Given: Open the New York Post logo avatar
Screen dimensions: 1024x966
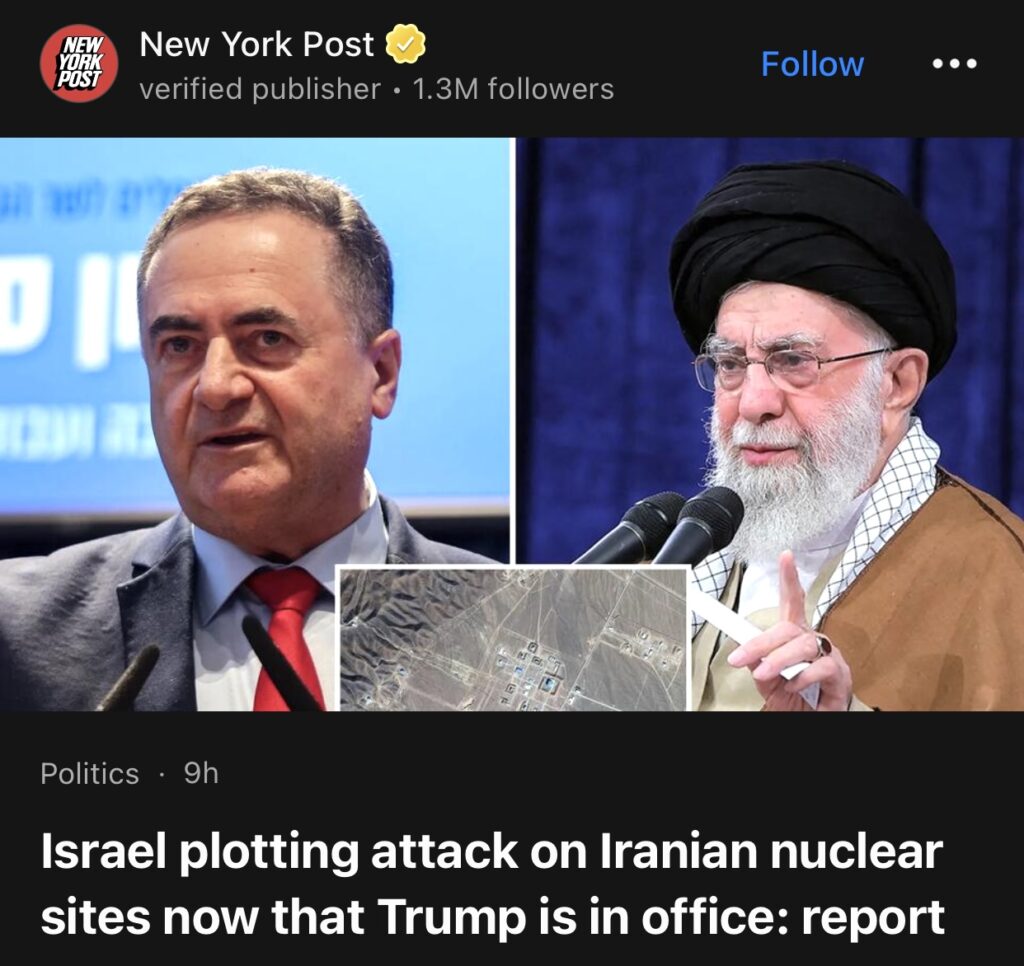Looking at the screenshot, I should [79, 63].
